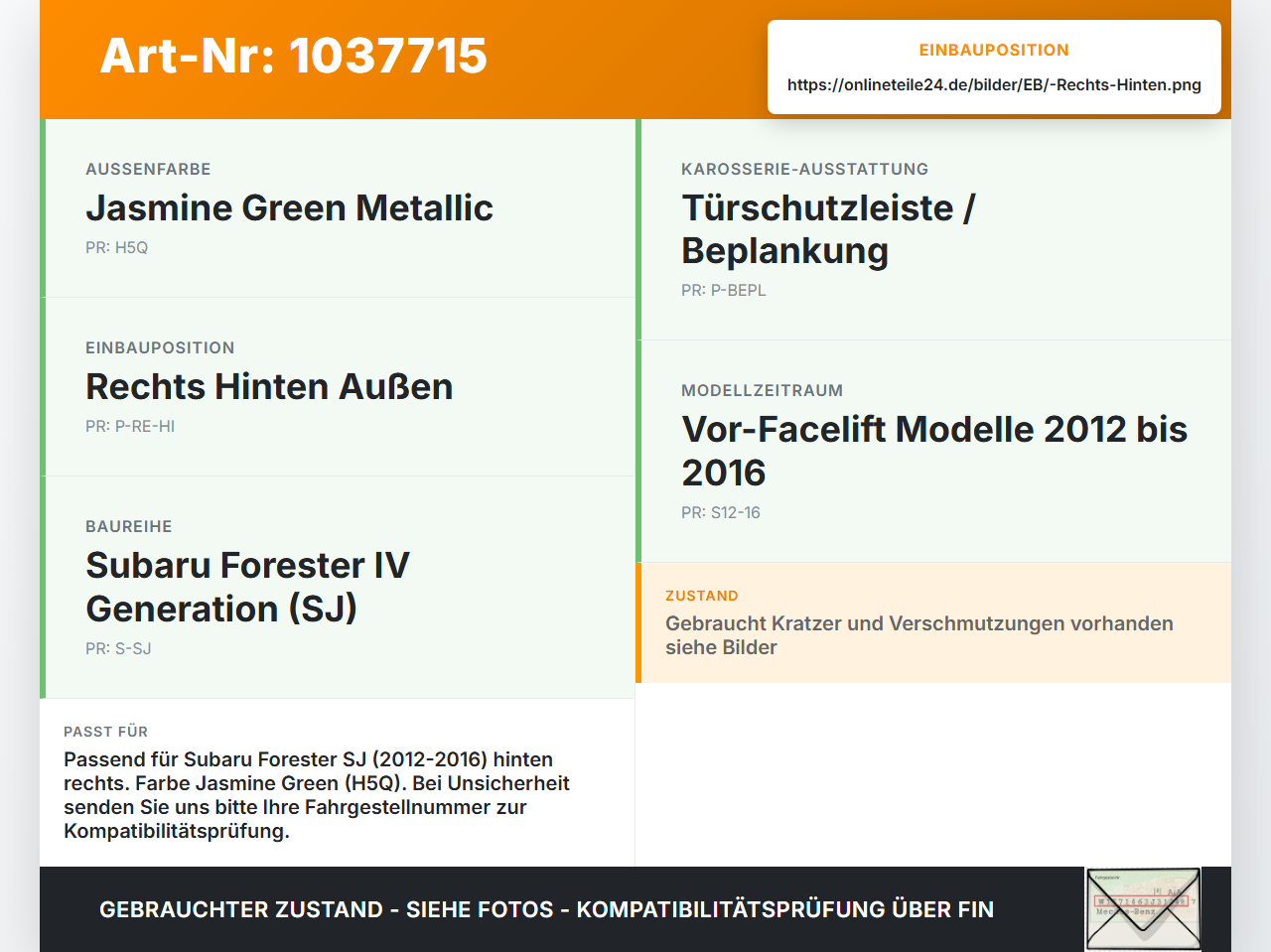
Task: Click the PR: S12-16 code
Action: [721, 512]
